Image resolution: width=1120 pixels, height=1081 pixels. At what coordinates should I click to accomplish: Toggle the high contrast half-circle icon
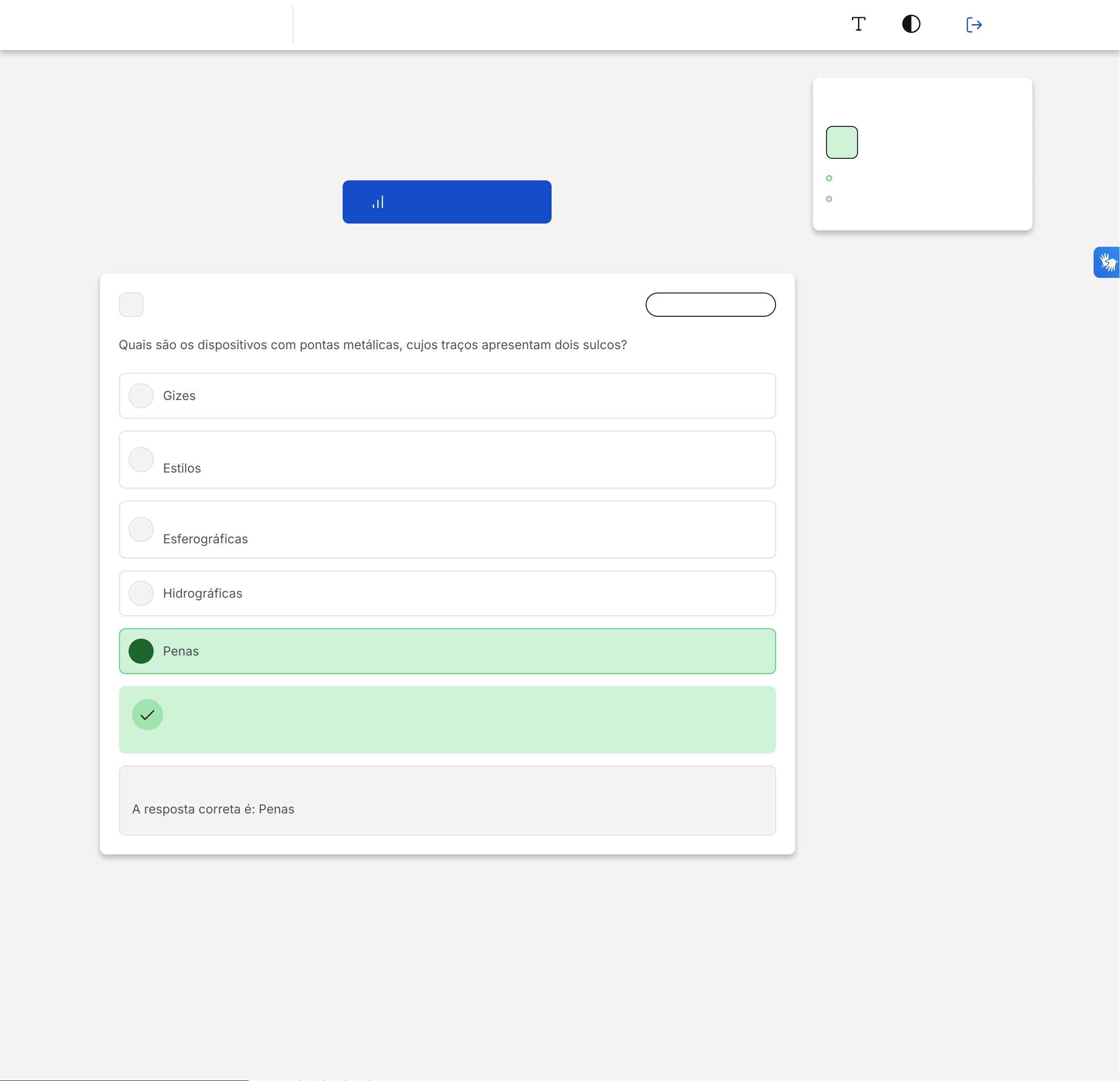[x=911, y=24]
